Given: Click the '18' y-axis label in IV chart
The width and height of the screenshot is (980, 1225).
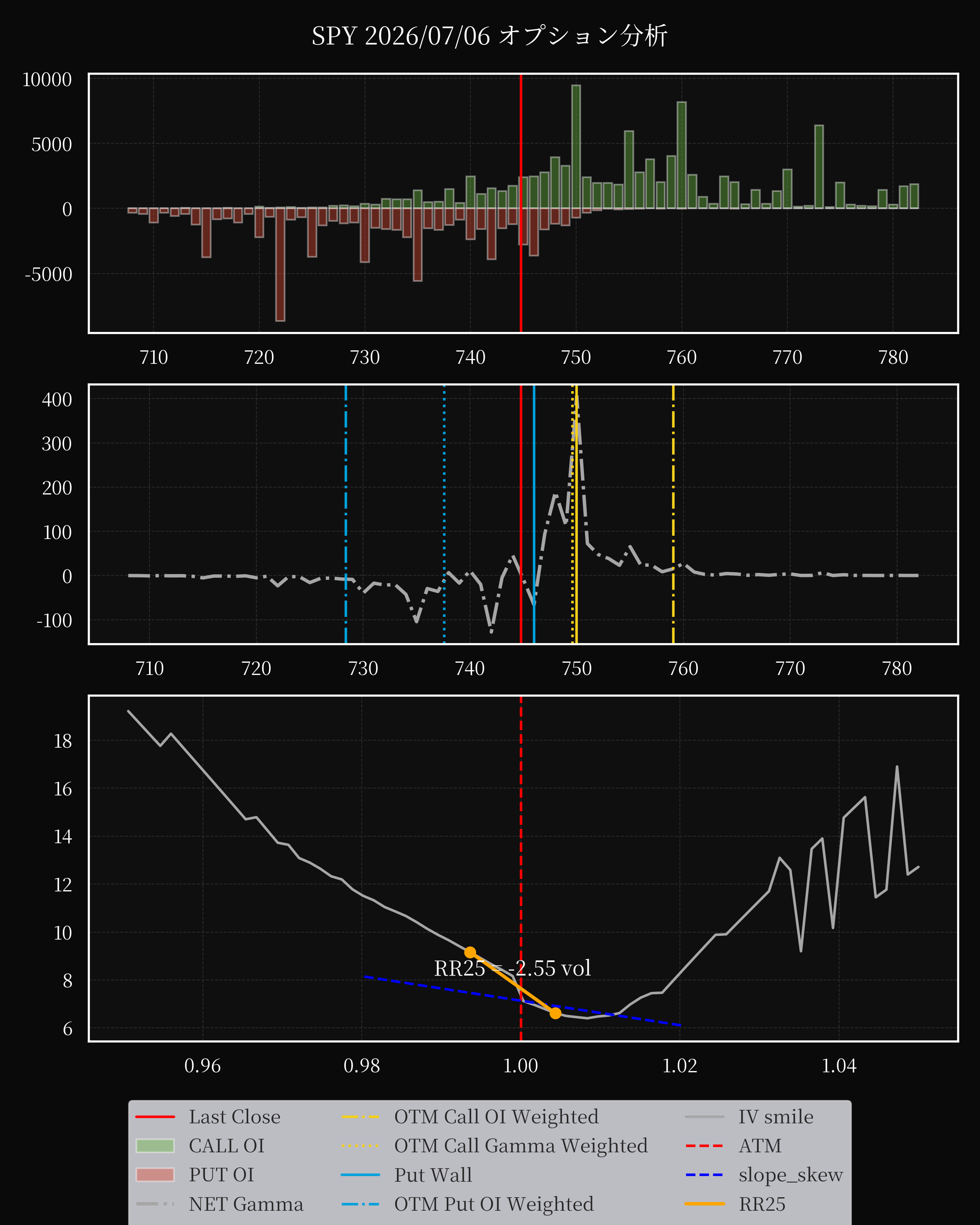Looking at the screenshot, I should (63, 741).
